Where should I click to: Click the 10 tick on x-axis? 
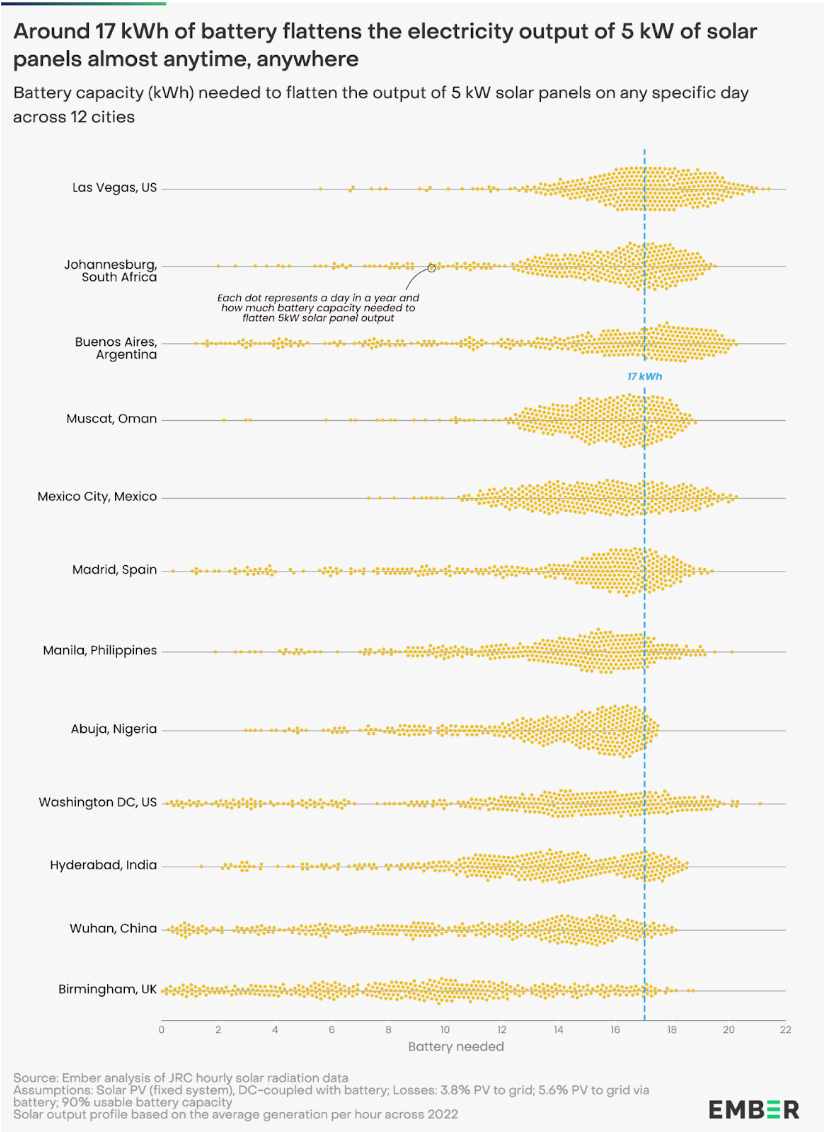[x=445, y=1030]
